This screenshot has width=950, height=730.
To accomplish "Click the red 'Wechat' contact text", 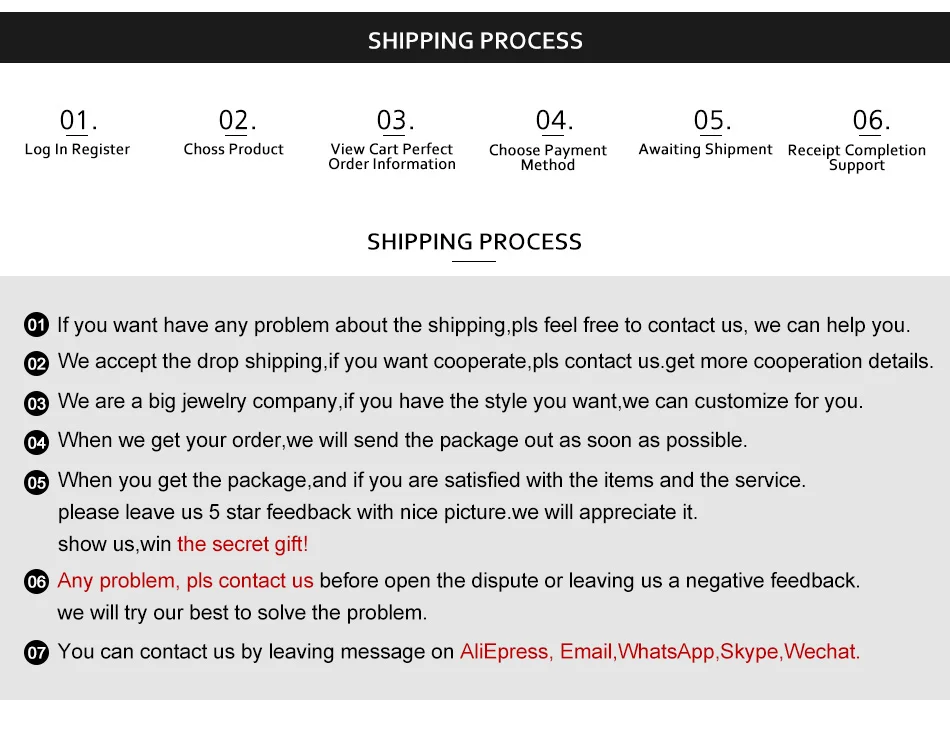I will pyautogui.click(x=822, y=652).
